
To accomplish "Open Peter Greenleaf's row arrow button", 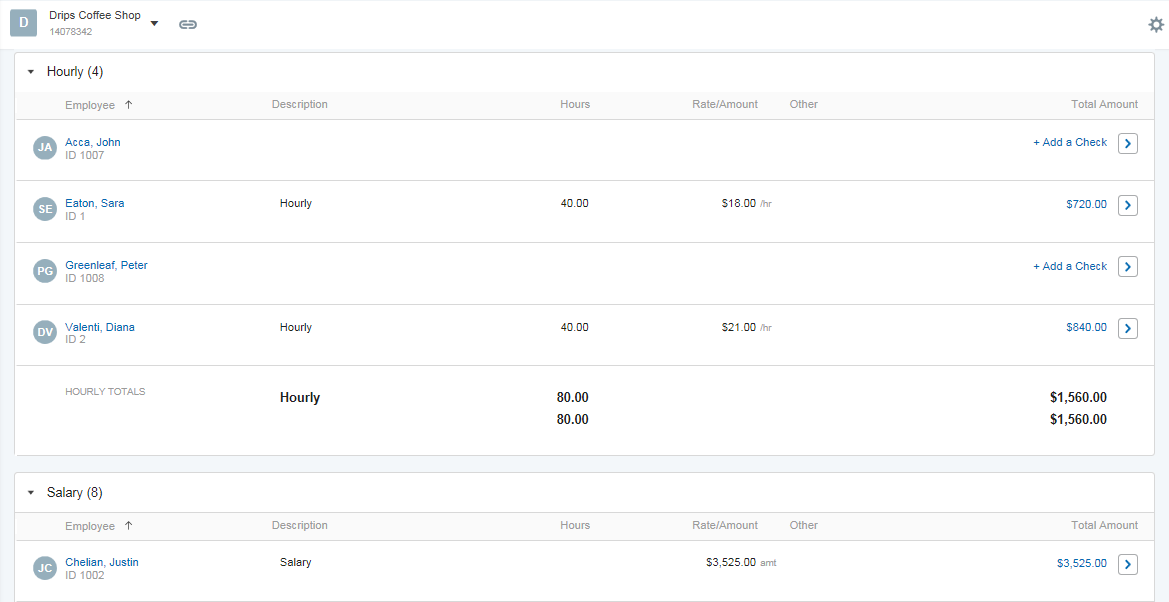I will (x=1127, y=266).
